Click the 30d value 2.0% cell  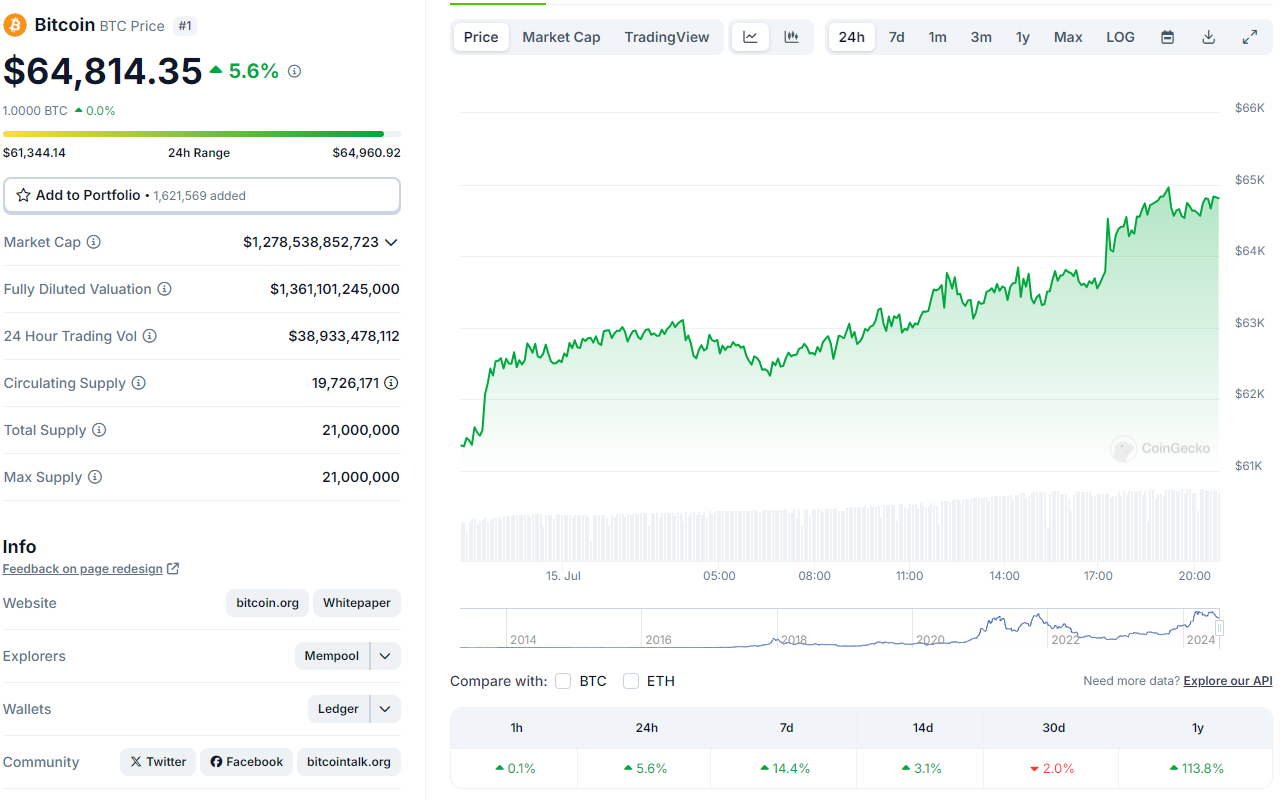click(x=1052, y=768)
